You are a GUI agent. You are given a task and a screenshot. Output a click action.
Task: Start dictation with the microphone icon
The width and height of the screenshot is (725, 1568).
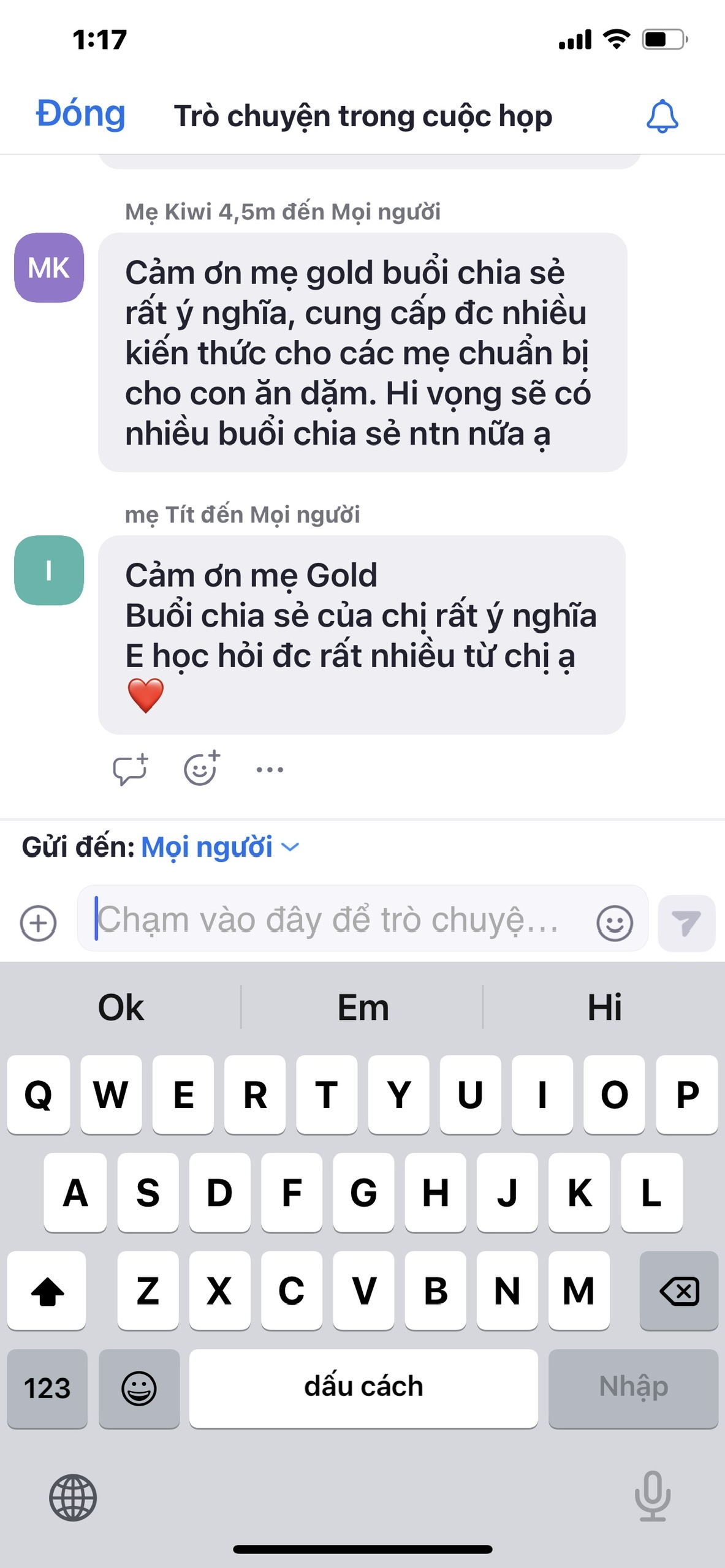click(x=653, y=1496)
